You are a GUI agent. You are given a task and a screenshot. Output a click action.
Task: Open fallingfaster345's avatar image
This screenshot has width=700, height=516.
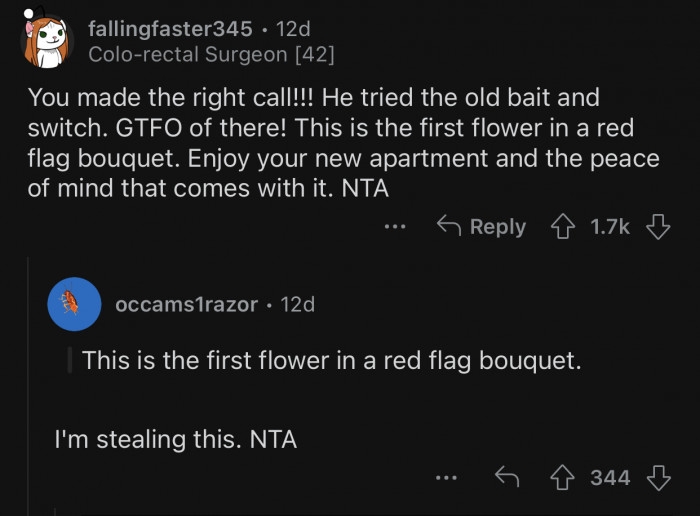point(48,41)
